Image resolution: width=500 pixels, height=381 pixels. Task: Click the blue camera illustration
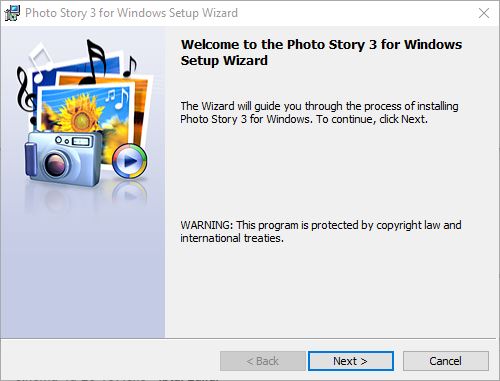click(63, 159)
